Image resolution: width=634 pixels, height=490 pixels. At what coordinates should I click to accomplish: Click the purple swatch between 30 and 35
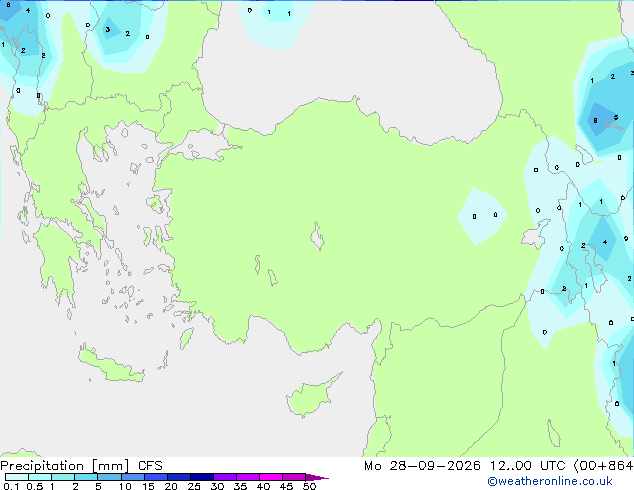[224, 477]
